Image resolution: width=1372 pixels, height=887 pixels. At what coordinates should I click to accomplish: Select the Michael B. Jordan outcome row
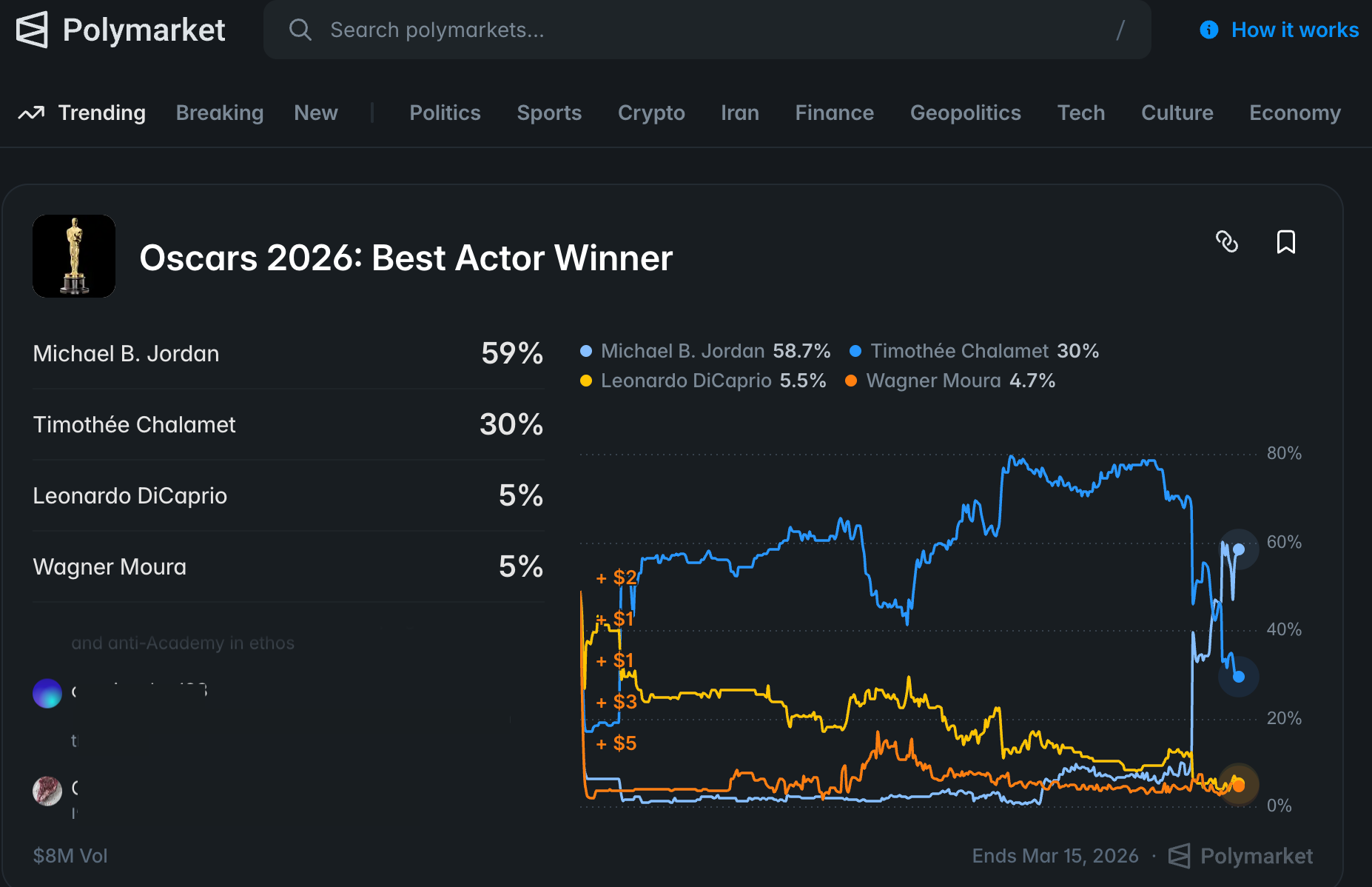(288, 353)
